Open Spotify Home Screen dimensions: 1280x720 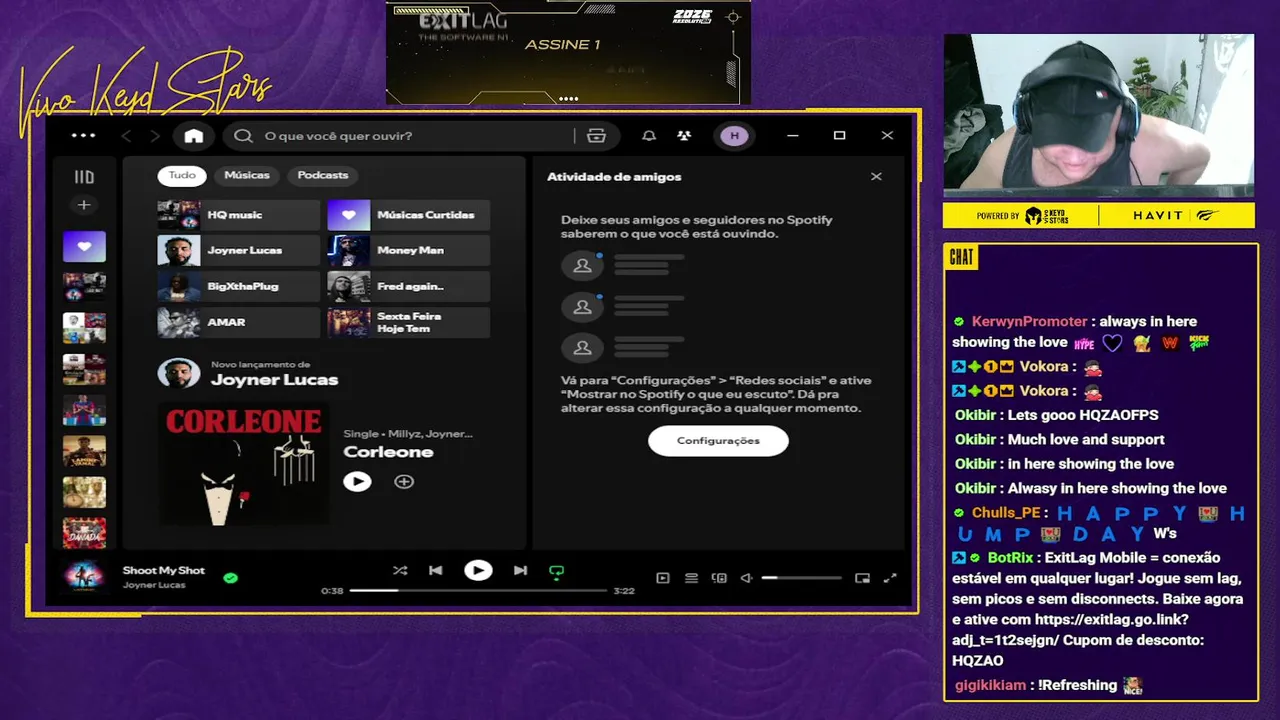(x=194, y=136)
